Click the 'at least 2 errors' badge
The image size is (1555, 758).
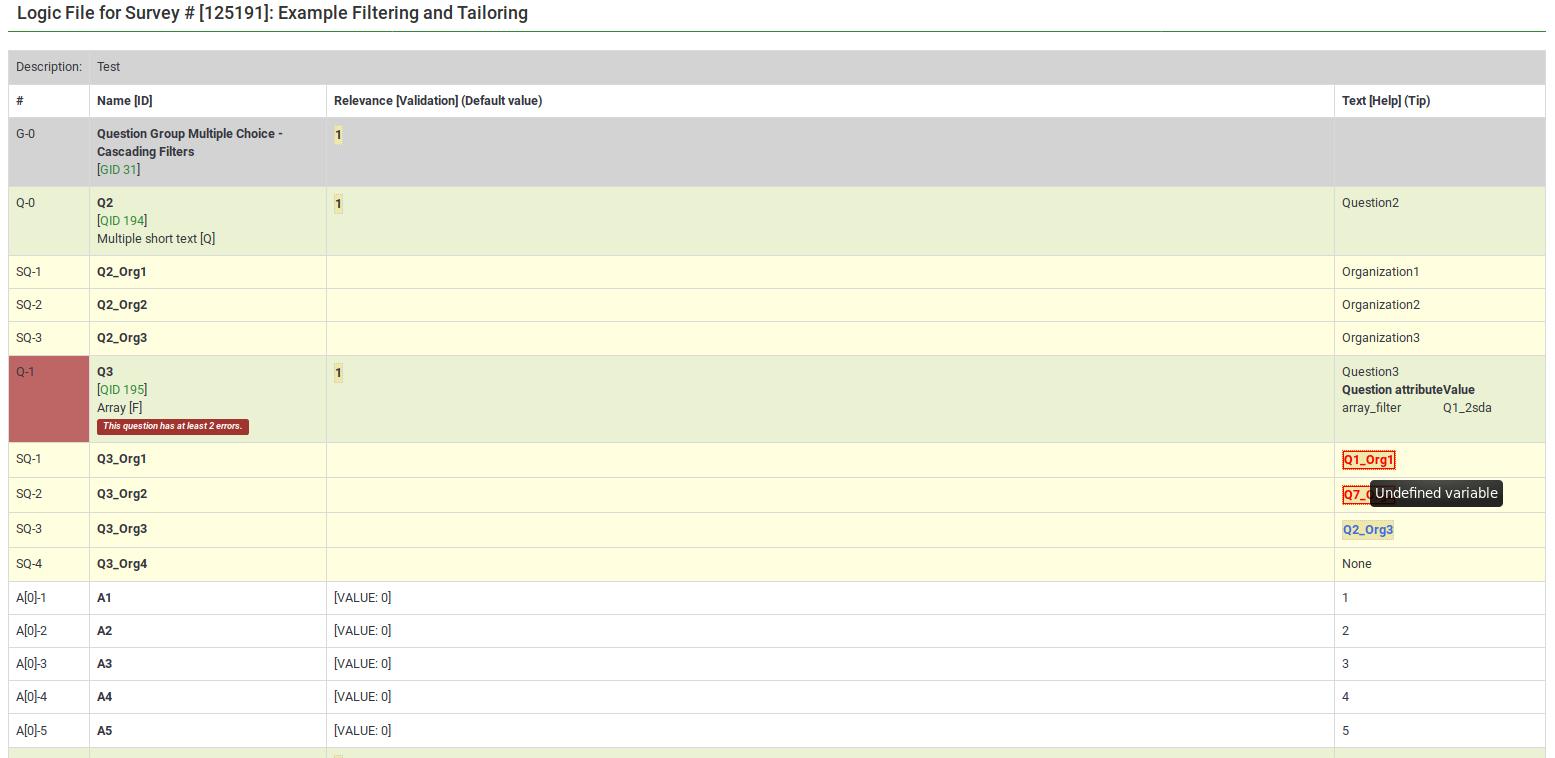click(x=172, y=427)
